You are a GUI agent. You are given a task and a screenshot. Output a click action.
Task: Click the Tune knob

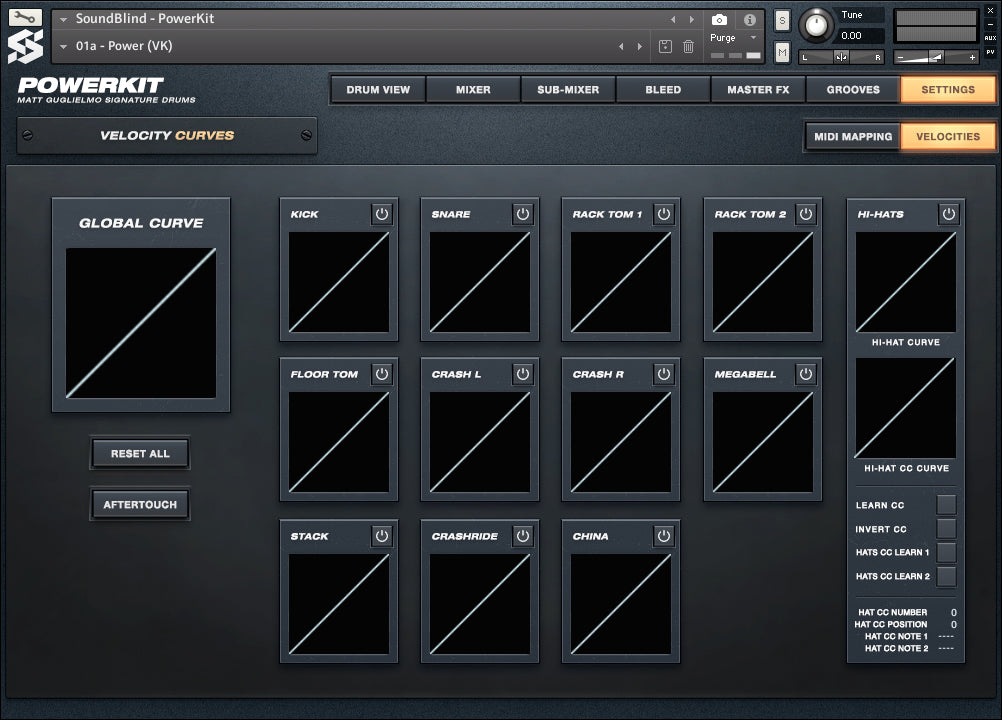tap(816, 25)
